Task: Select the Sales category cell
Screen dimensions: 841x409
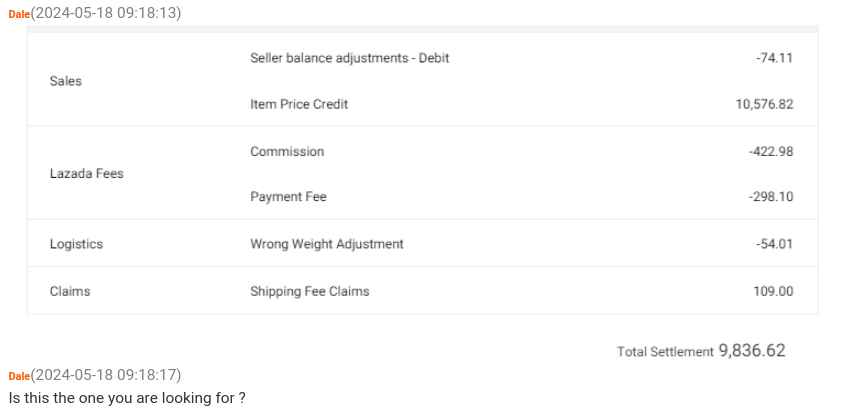Action: pyautogui.click(x=66, y=81)
